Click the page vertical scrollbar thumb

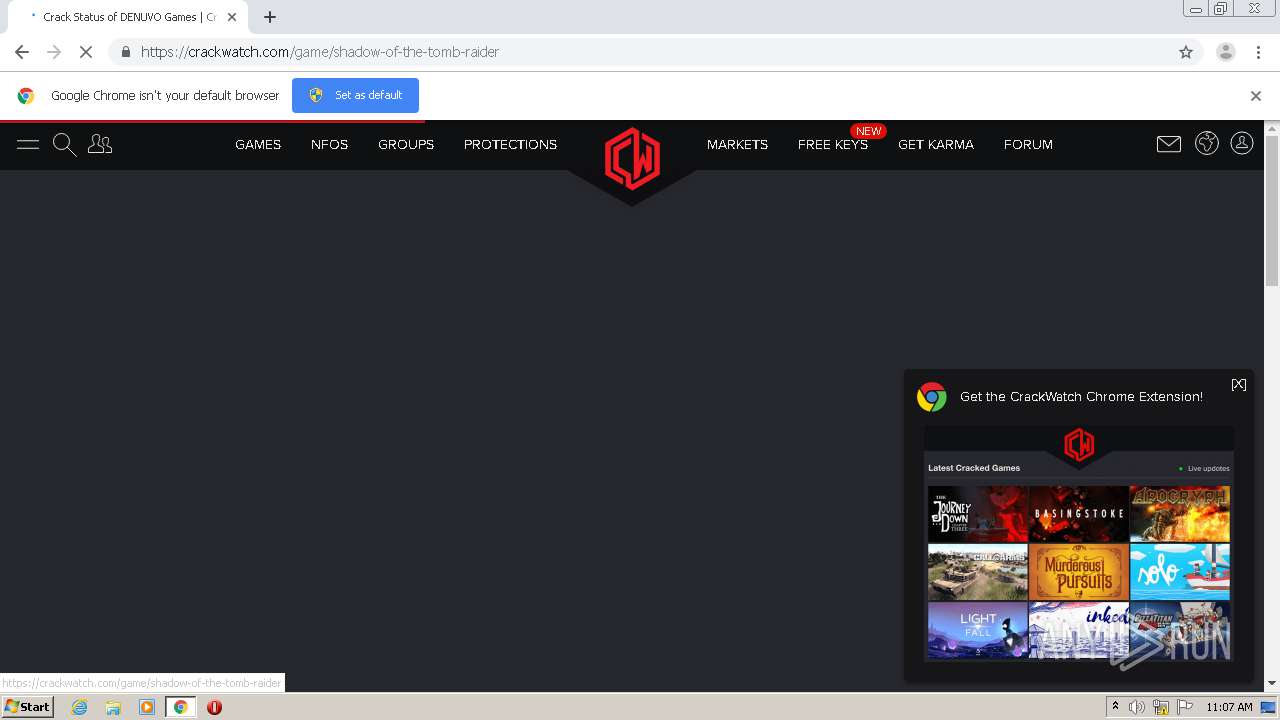coord(1272,210)
